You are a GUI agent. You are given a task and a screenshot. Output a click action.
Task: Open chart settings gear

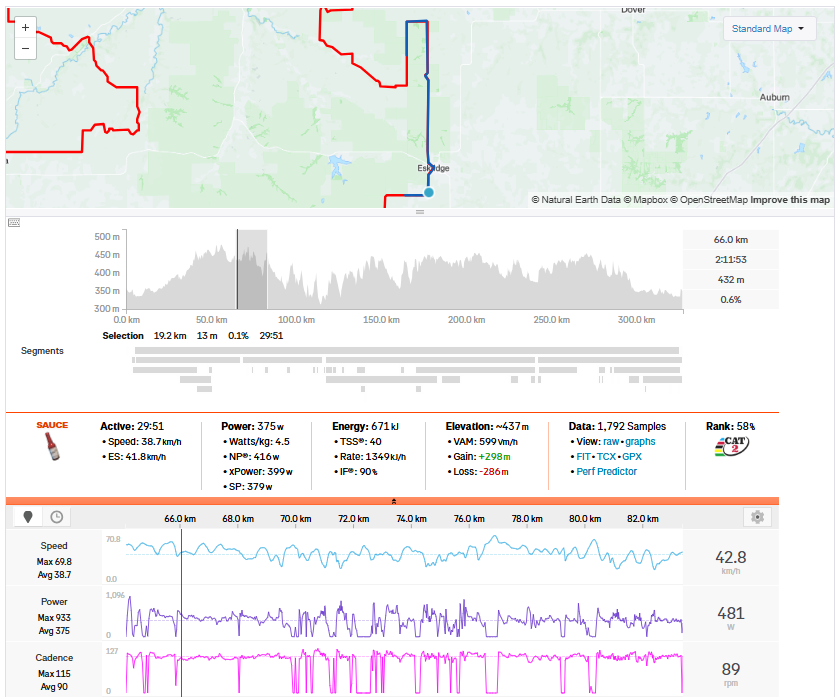tap(758, 517)
